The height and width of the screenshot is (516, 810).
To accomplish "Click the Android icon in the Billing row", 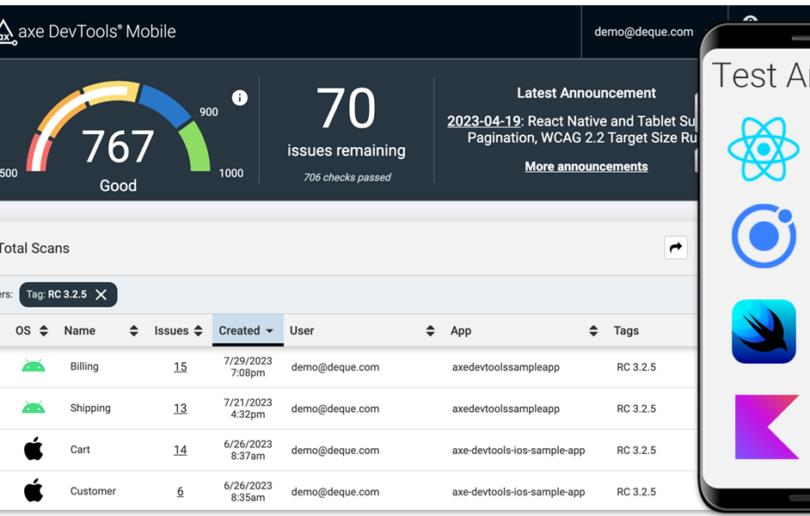I will (33, 367).
